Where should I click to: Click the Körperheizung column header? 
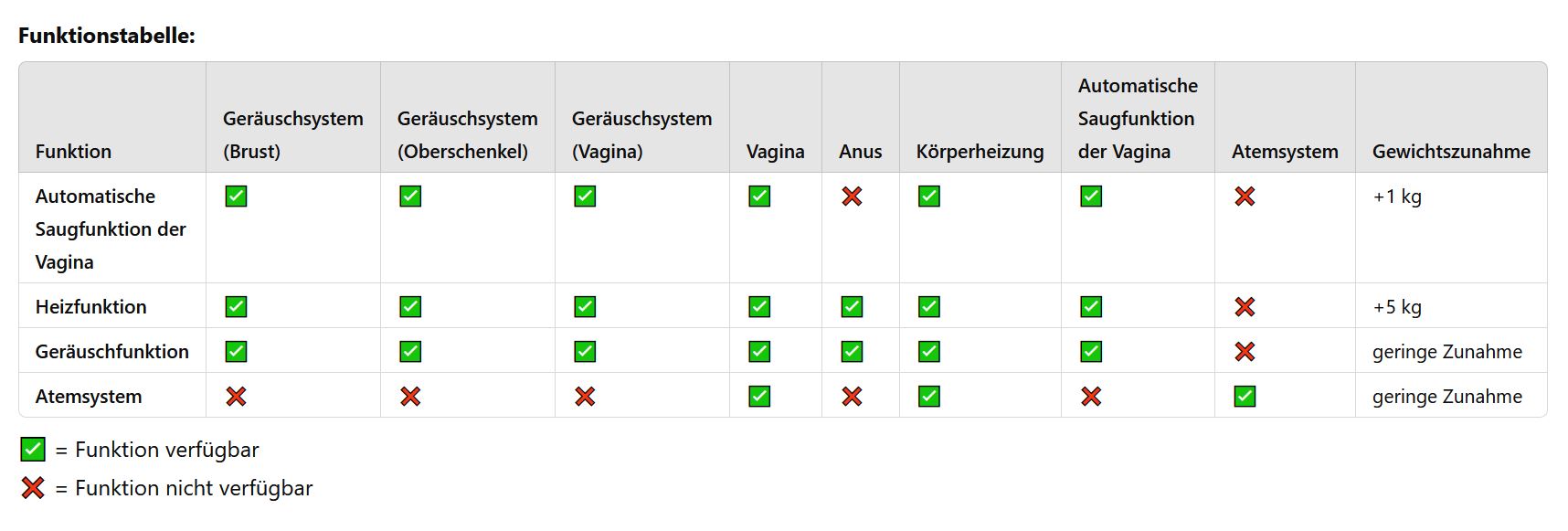(980, 152)
